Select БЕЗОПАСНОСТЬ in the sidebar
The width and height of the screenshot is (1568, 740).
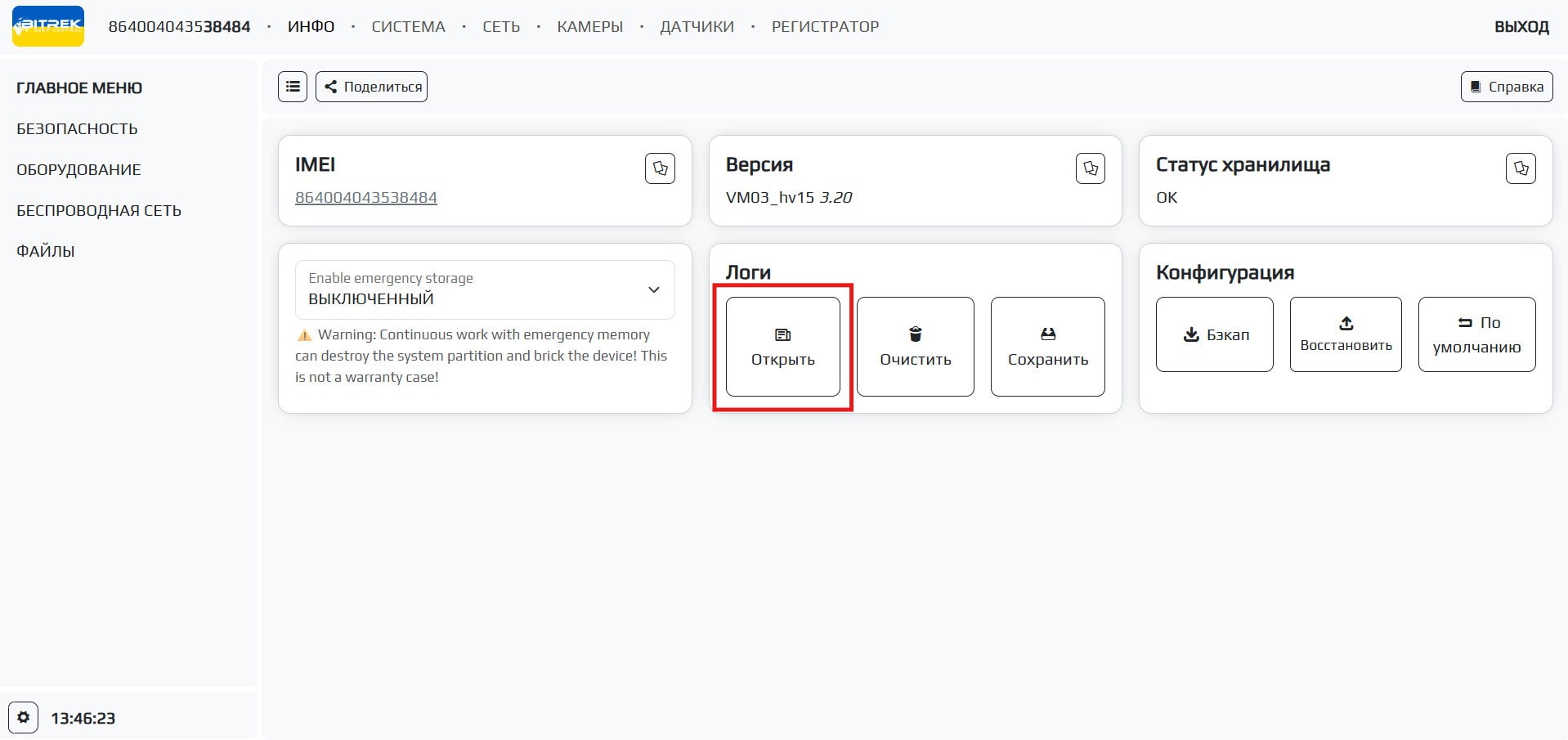77,129
